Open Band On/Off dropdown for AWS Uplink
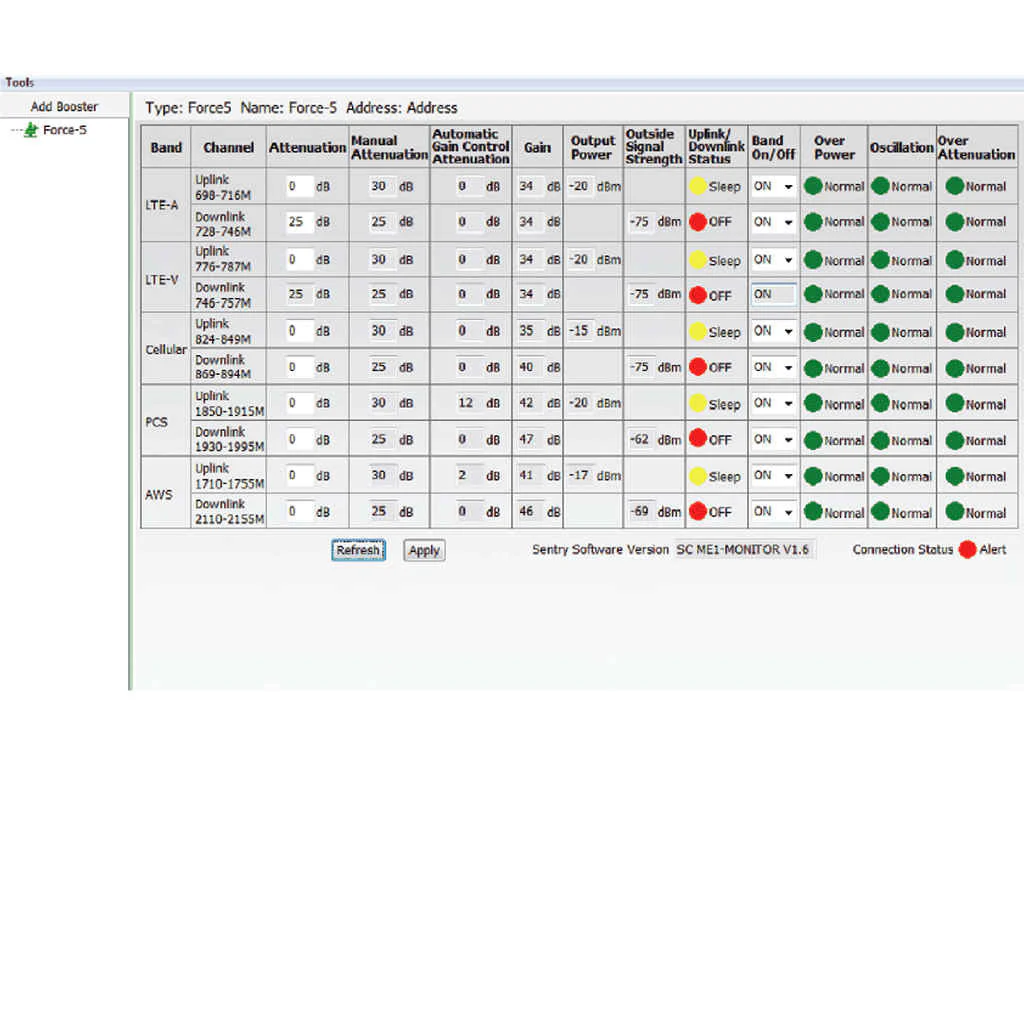 773,475
